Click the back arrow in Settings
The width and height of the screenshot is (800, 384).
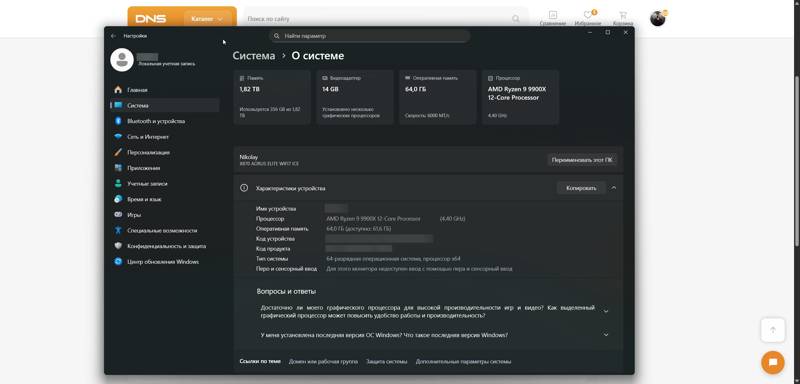113,36
